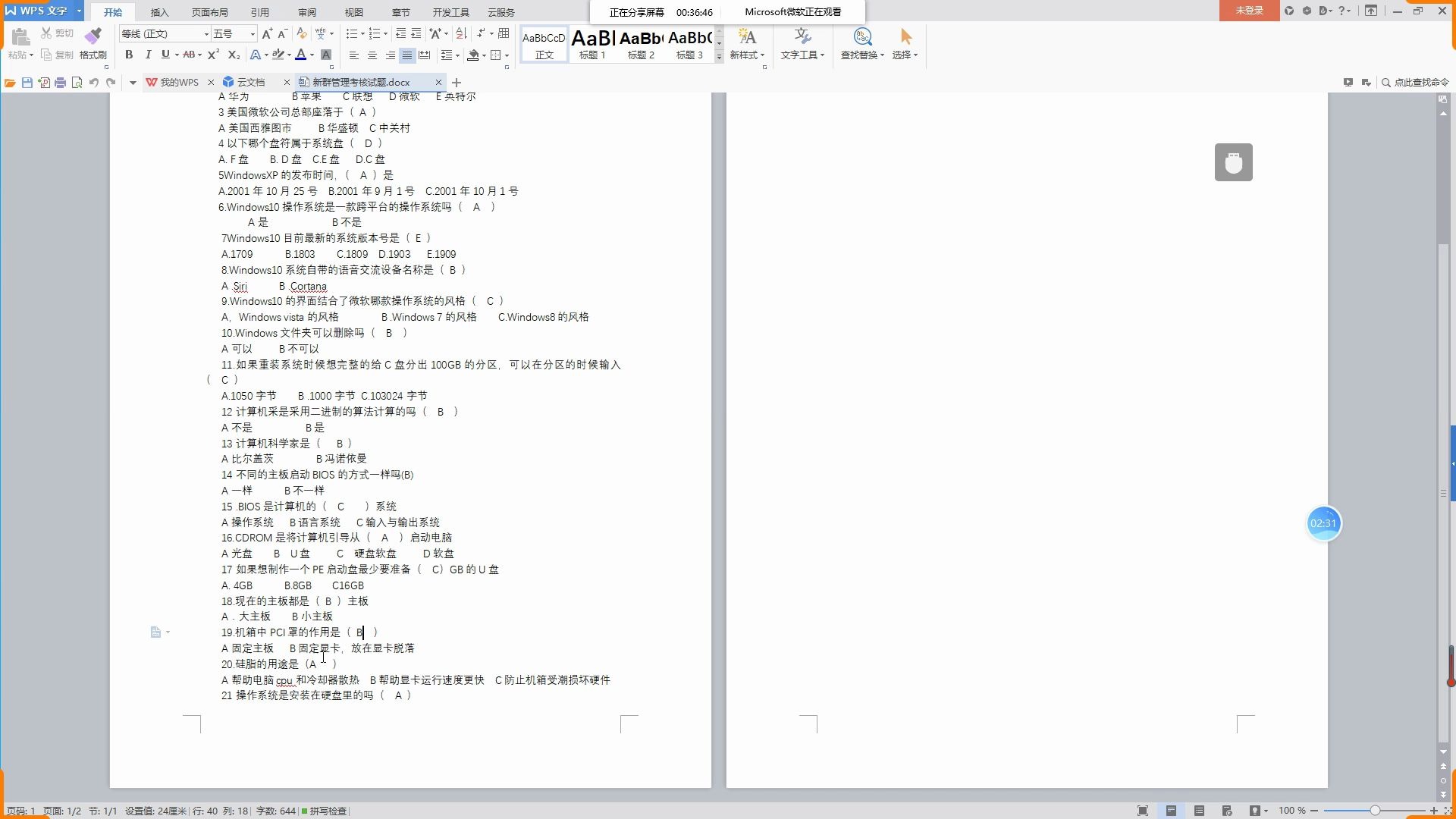Open the View ribbon tab
1456x819 pixels.
(354, 12)
